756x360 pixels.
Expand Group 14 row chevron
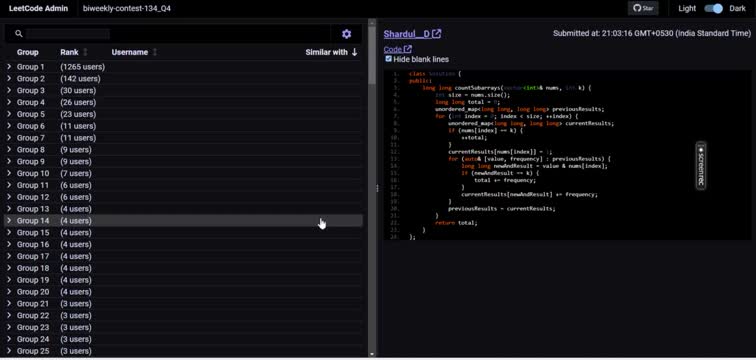(9, 221)
